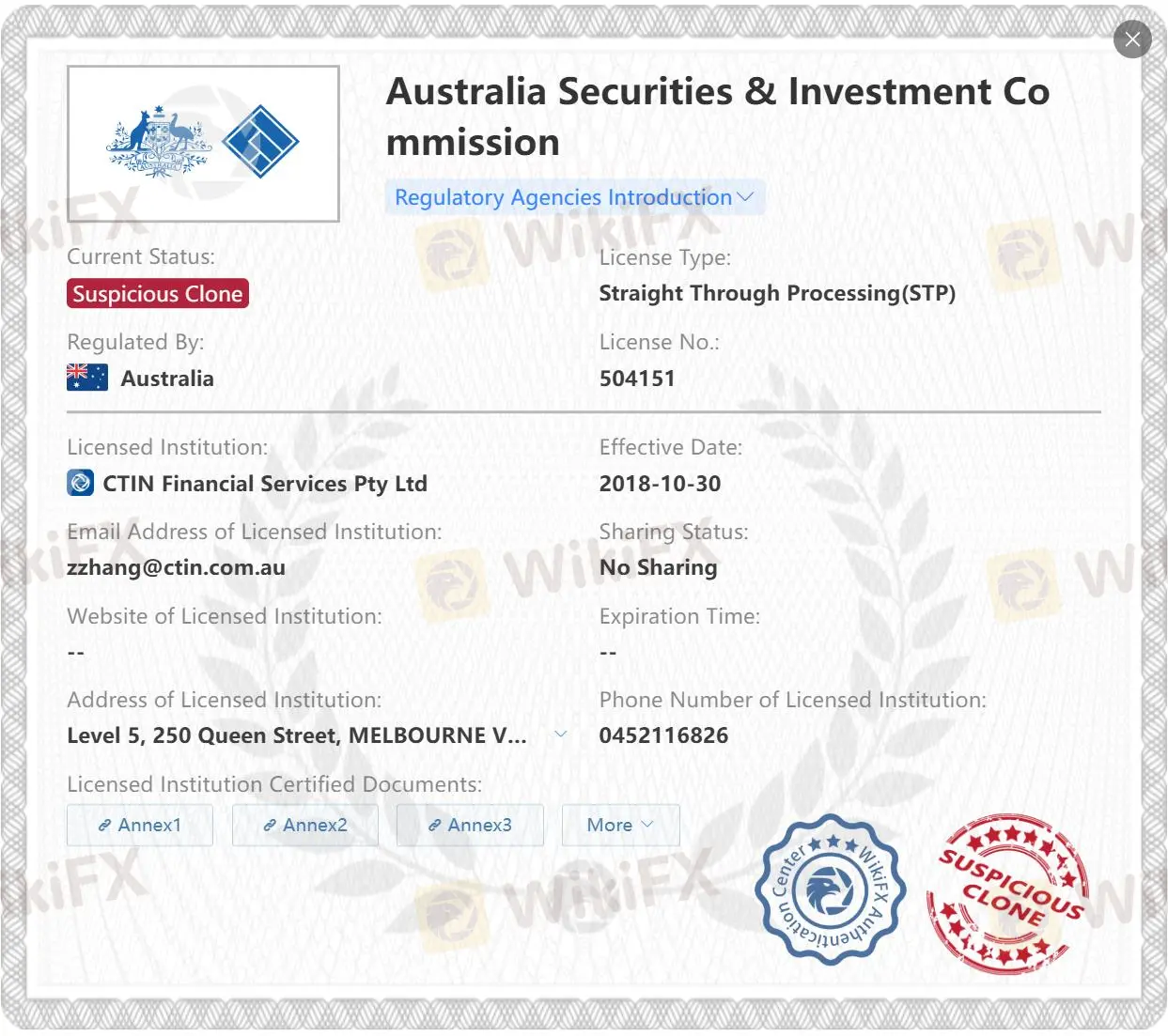This screenshot has width=1168, height=1036.
Task: Open the Annex3 document link
Action: coord(470,825)
